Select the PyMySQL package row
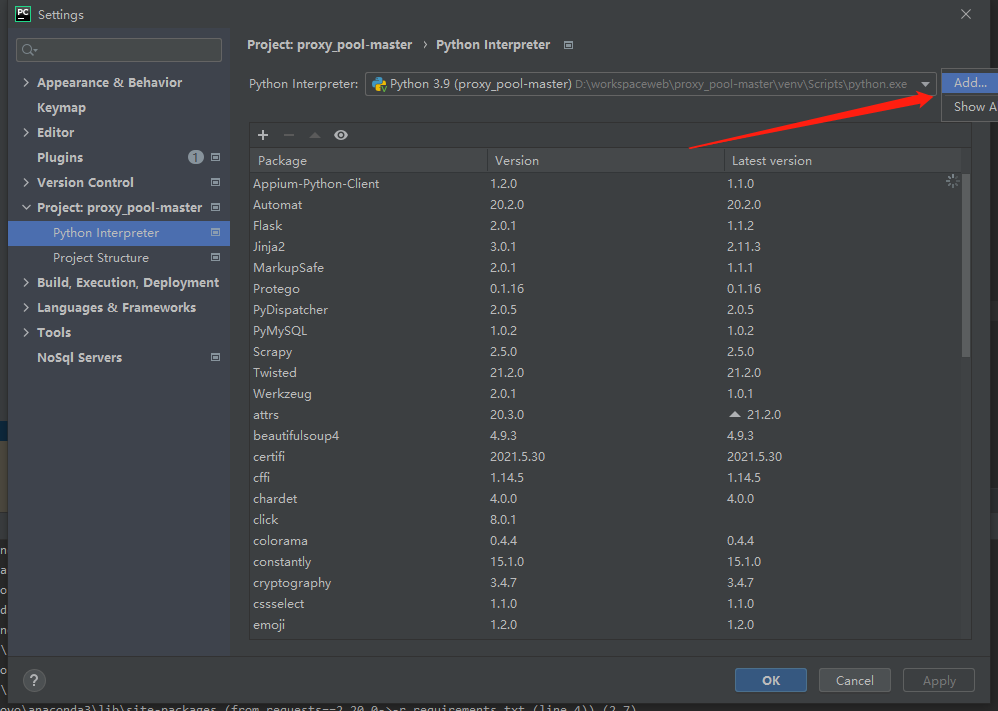 605,330
